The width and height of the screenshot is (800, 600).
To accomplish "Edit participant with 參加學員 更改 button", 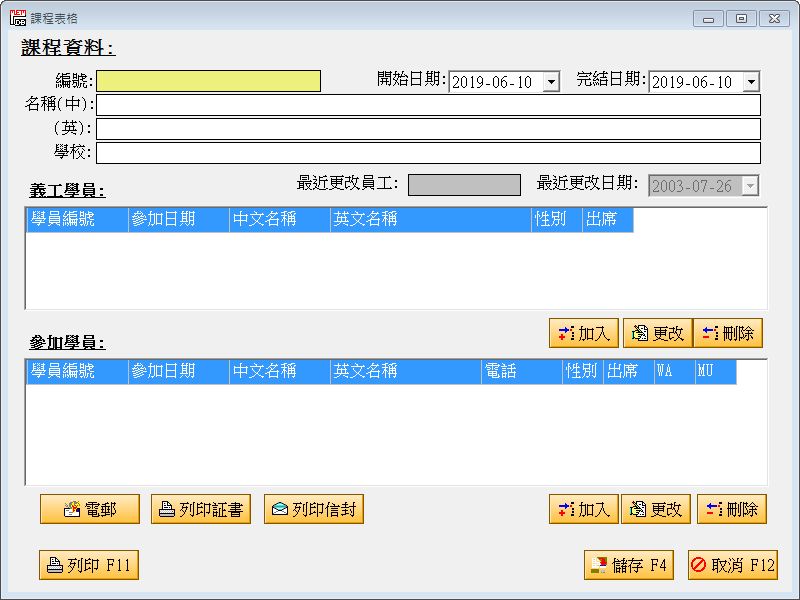I will click(x=656, y=509).
